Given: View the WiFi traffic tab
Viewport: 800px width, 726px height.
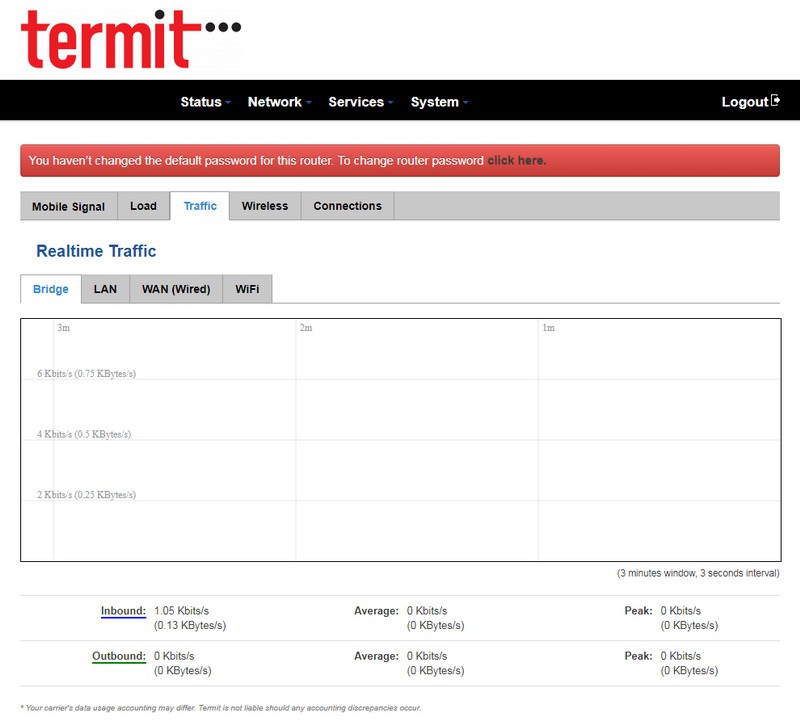Looking at the screenshot, I should tap(247, 290).
